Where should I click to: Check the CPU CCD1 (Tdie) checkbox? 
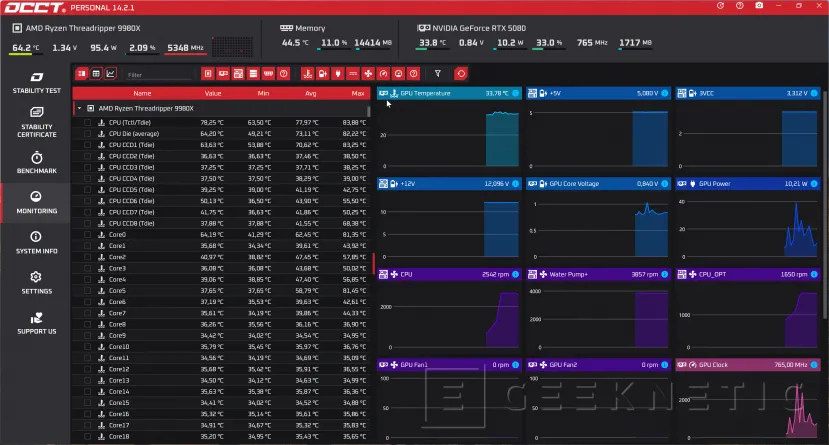point(87,145)
